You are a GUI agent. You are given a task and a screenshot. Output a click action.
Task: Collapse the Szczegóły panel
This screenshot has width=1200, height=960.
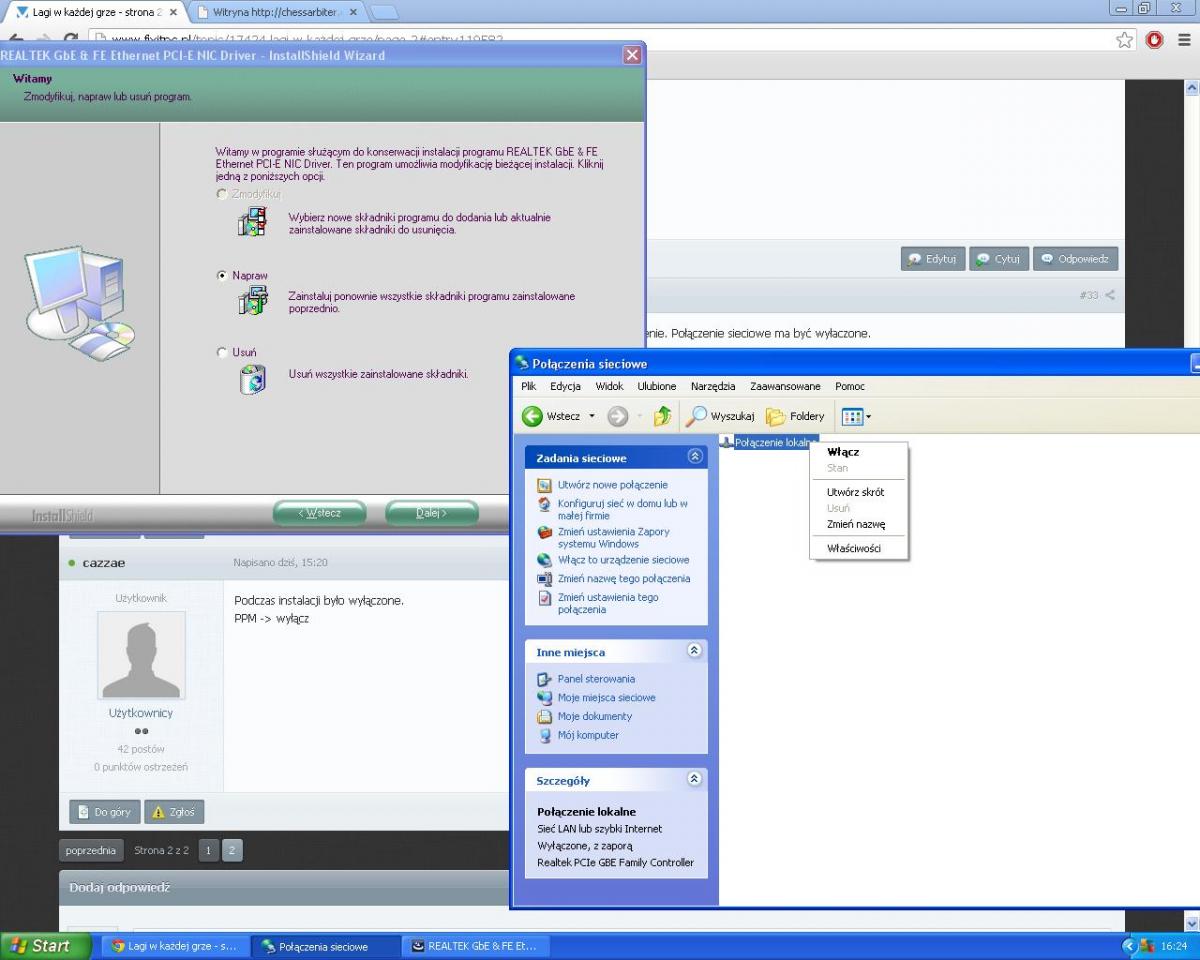tap(695, 779)
